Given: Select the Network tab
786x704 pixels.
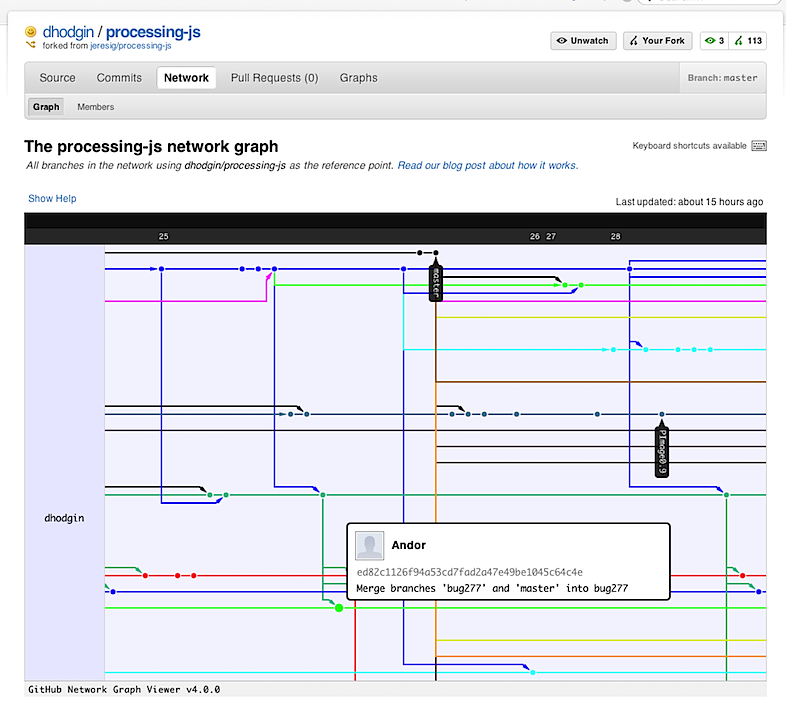Looking at the screenshot, I should point(186,78).
